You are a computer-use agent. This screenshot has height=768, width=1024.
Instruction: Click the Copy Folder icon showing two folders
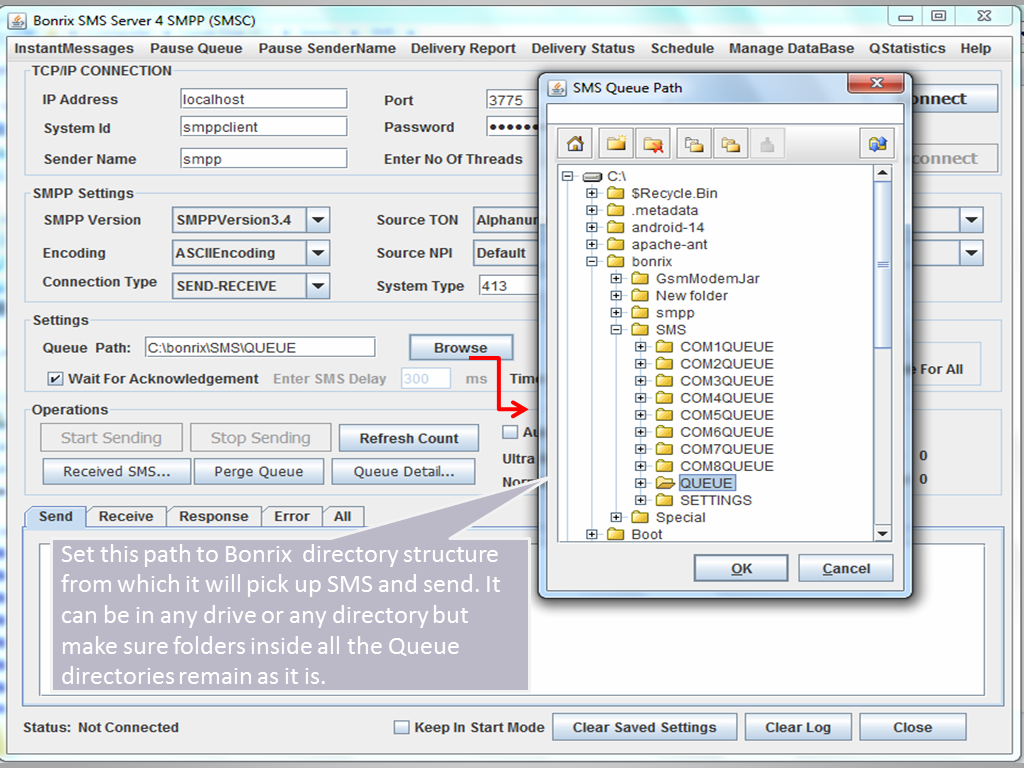click(x=730, y=144)
